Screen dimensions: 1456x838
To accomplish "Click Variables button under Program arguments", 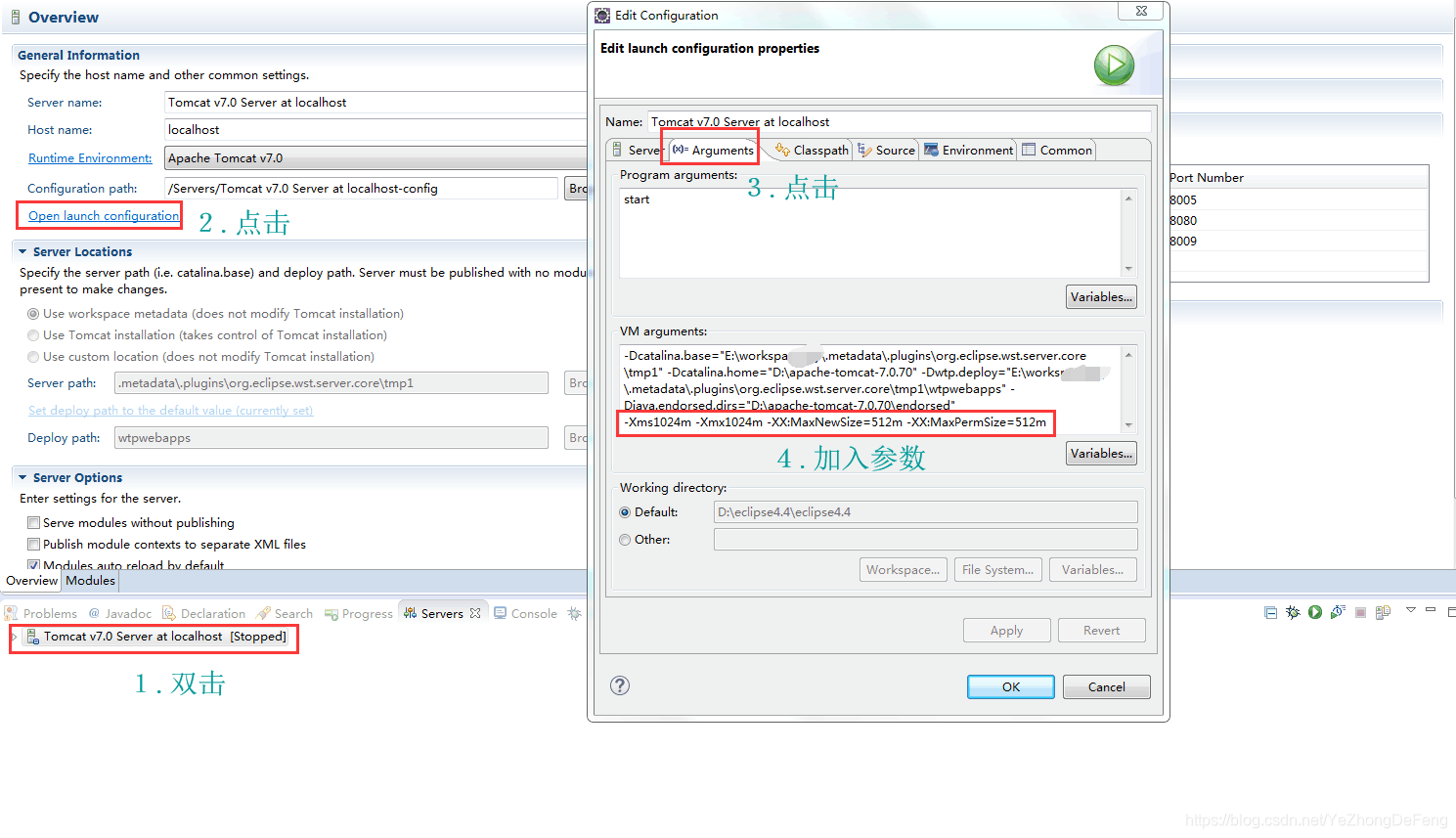I will [x=1101, y=297].
